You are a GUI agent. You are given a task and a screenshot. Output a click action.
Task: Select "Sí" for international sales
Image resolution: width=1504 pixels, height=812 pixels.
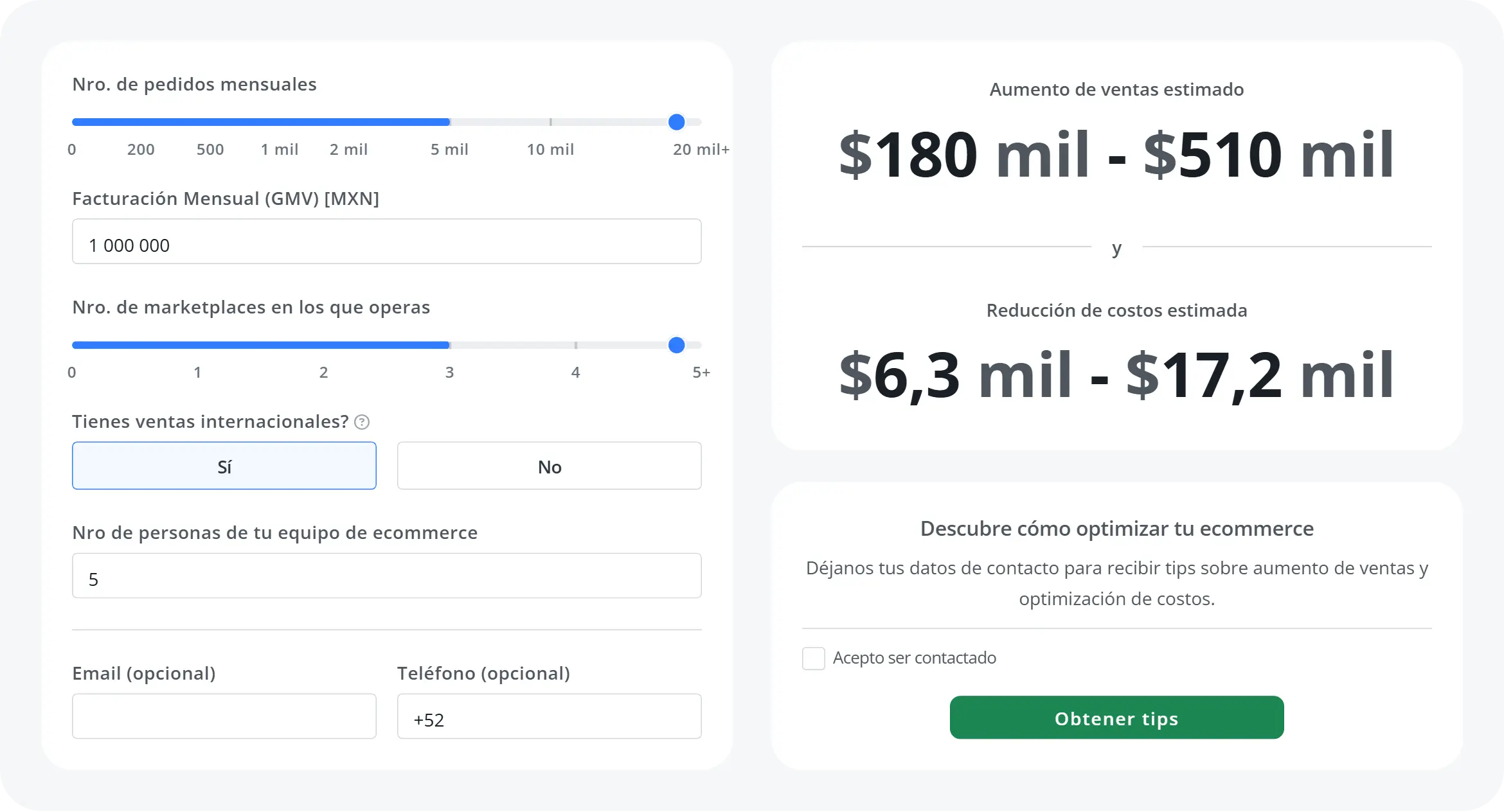point(224,466)
